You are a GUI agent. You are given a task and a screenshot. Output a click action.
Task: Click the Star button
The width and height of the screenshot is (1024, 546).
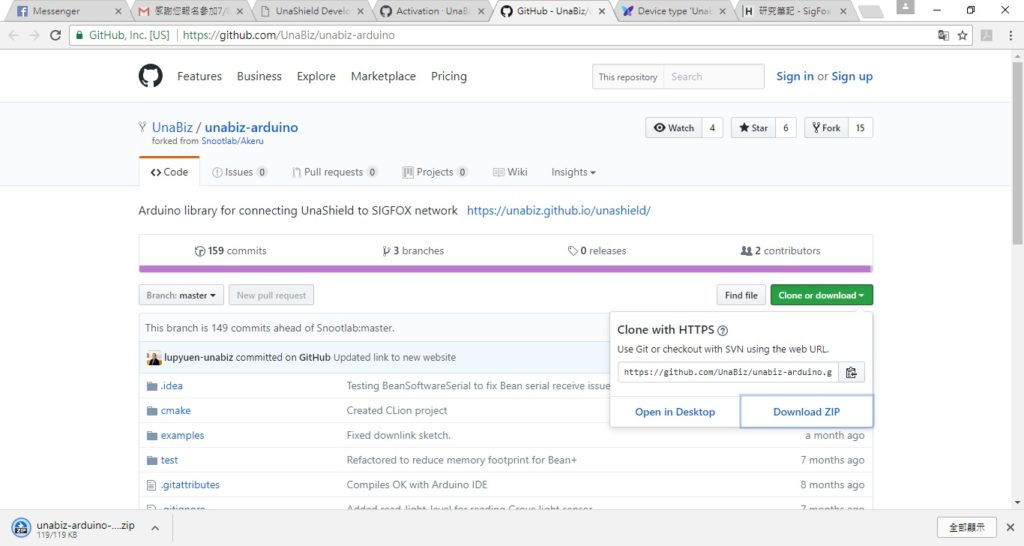point(753,128)
